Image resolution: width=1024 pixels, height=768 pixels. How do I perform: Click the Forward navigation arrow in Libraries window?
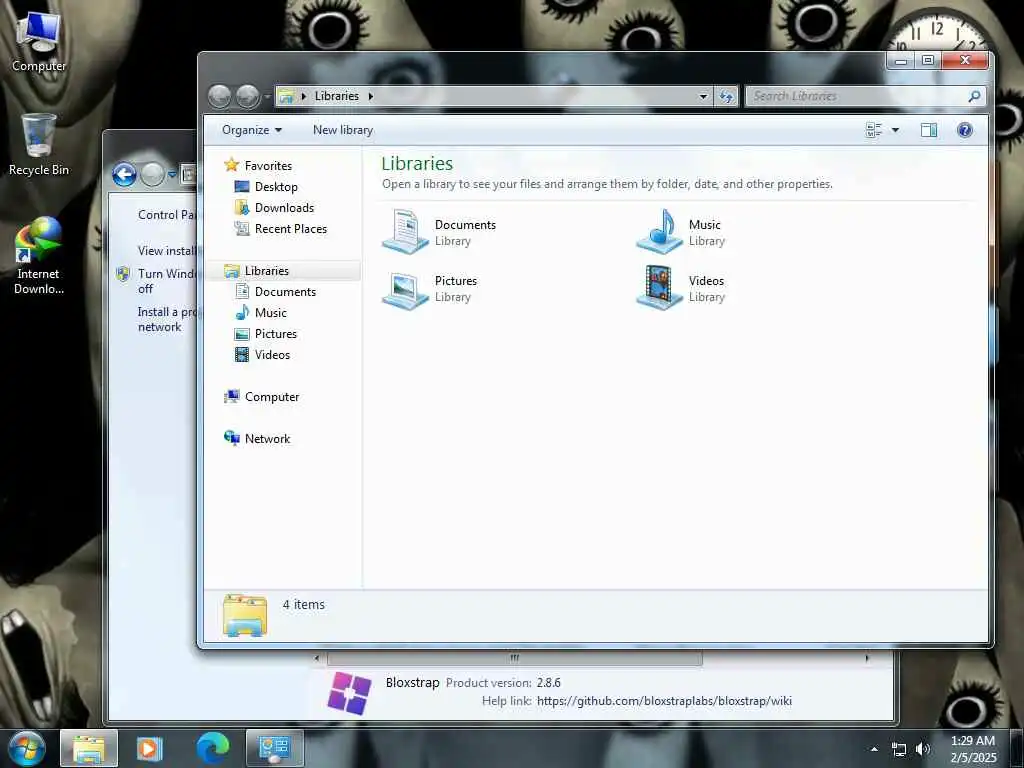click(x=248, y=97)
